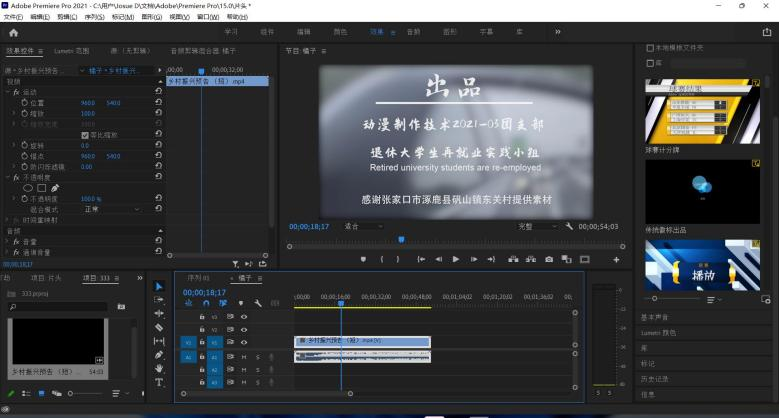
Task: Open the playback resolution dropdown
Action: pos(538,226)
